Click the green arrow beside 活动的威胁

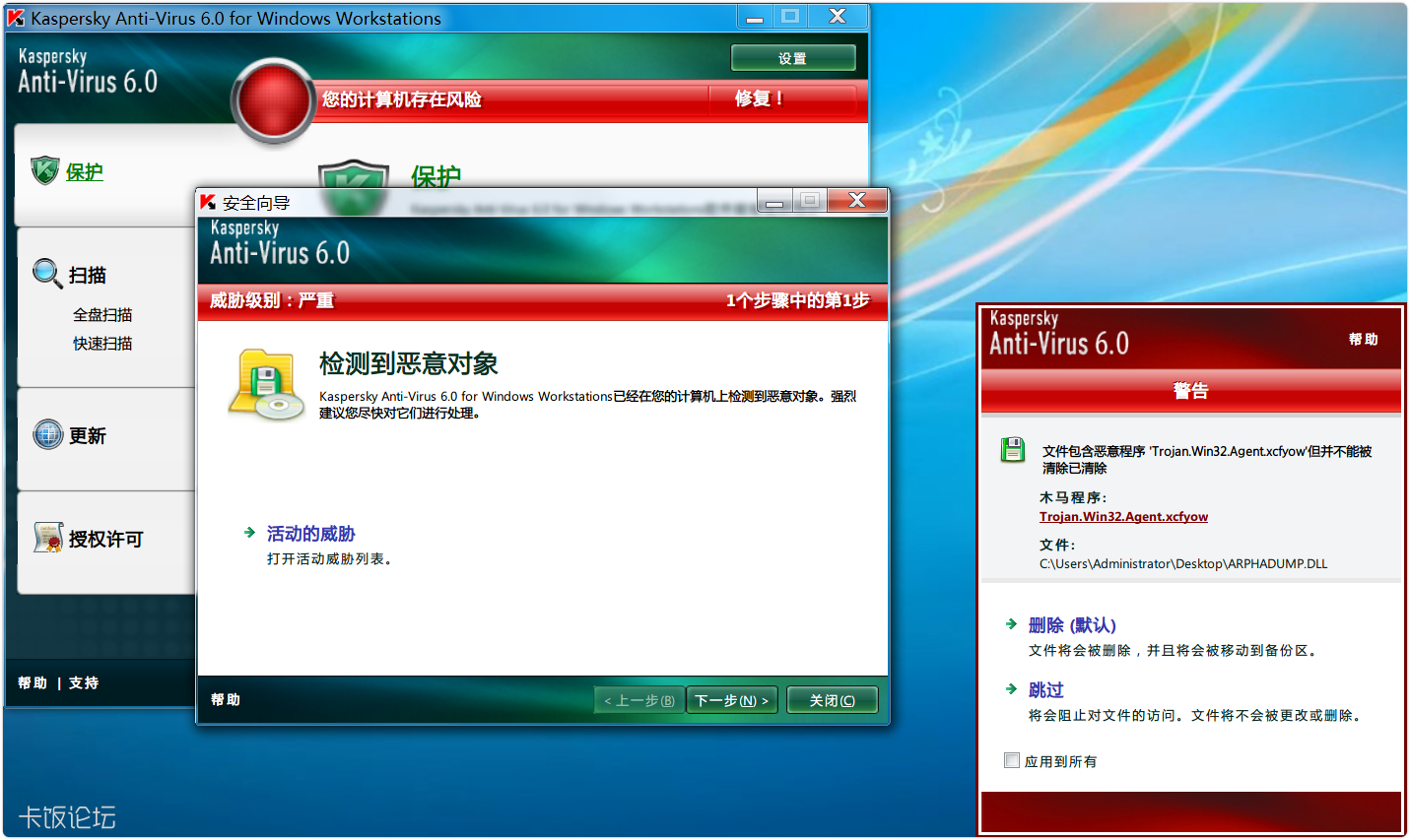(x=250, y=533)
